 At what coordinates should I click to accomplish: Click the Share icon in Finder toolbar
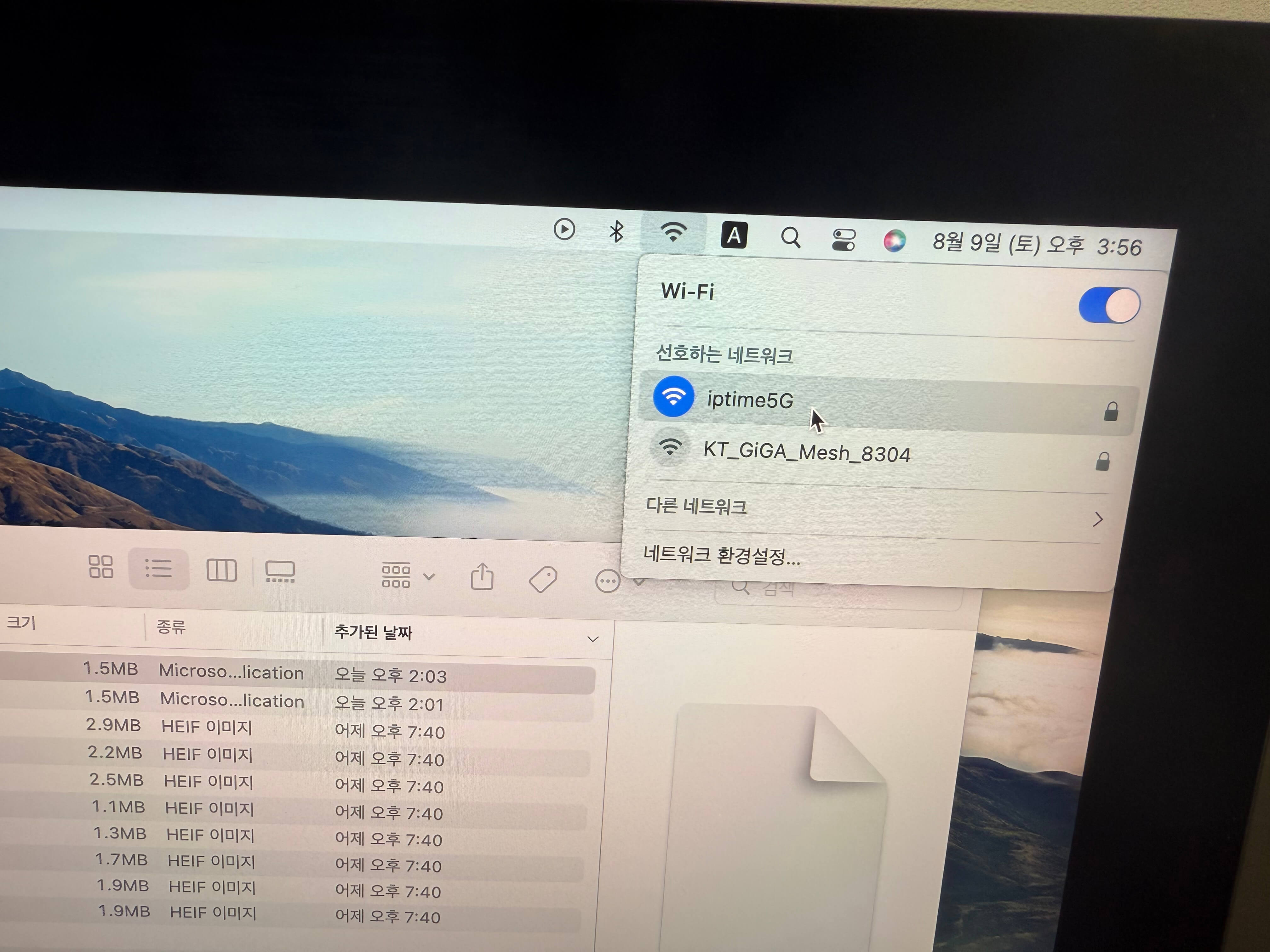pyautogui.click(x=482, y=576)
